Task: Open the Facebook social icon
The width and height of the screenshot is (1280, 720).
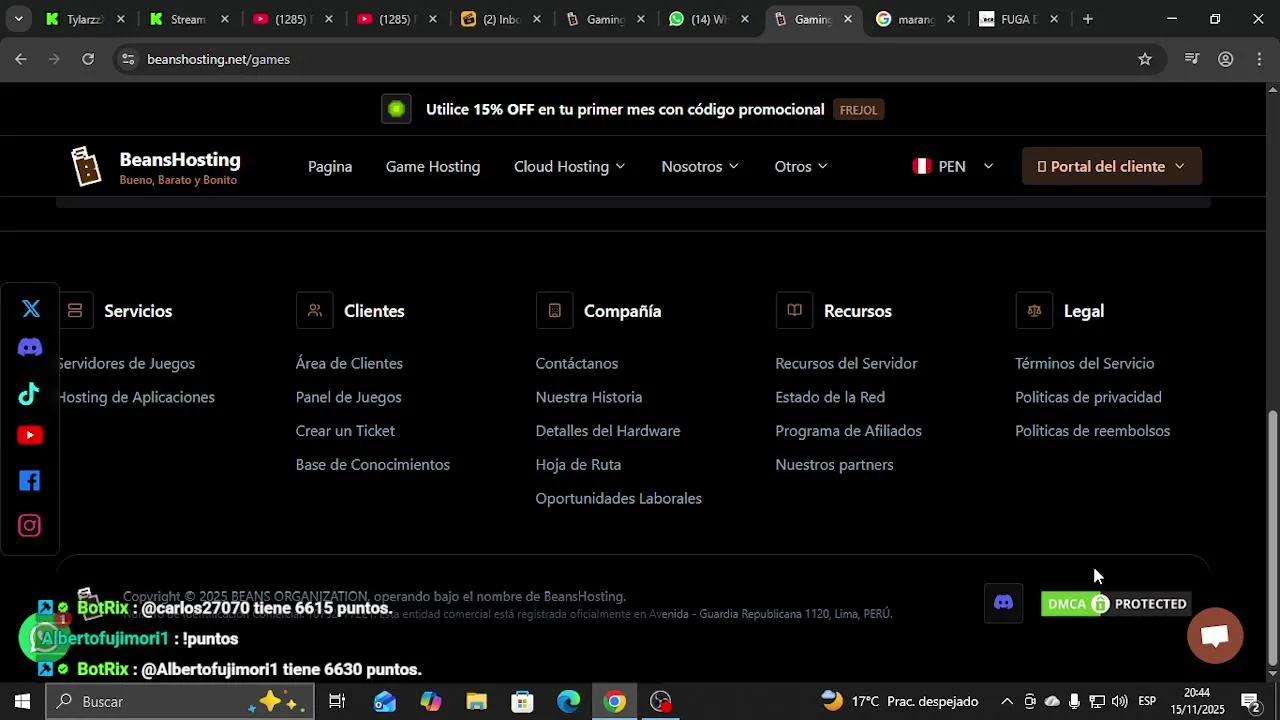Action: tap(30, 481)
